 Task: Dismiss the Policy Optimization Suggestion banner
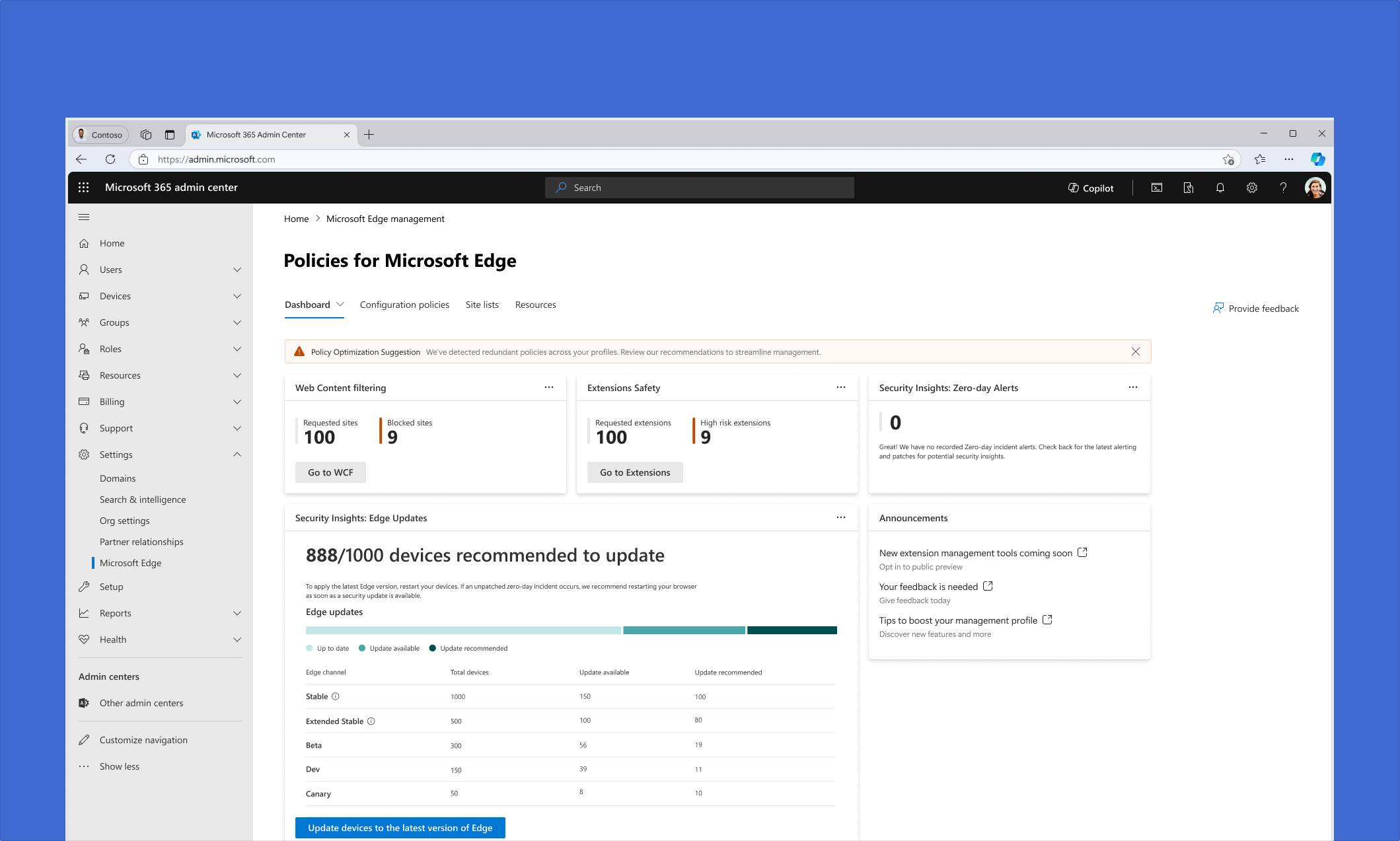(x=1136, y=351)
